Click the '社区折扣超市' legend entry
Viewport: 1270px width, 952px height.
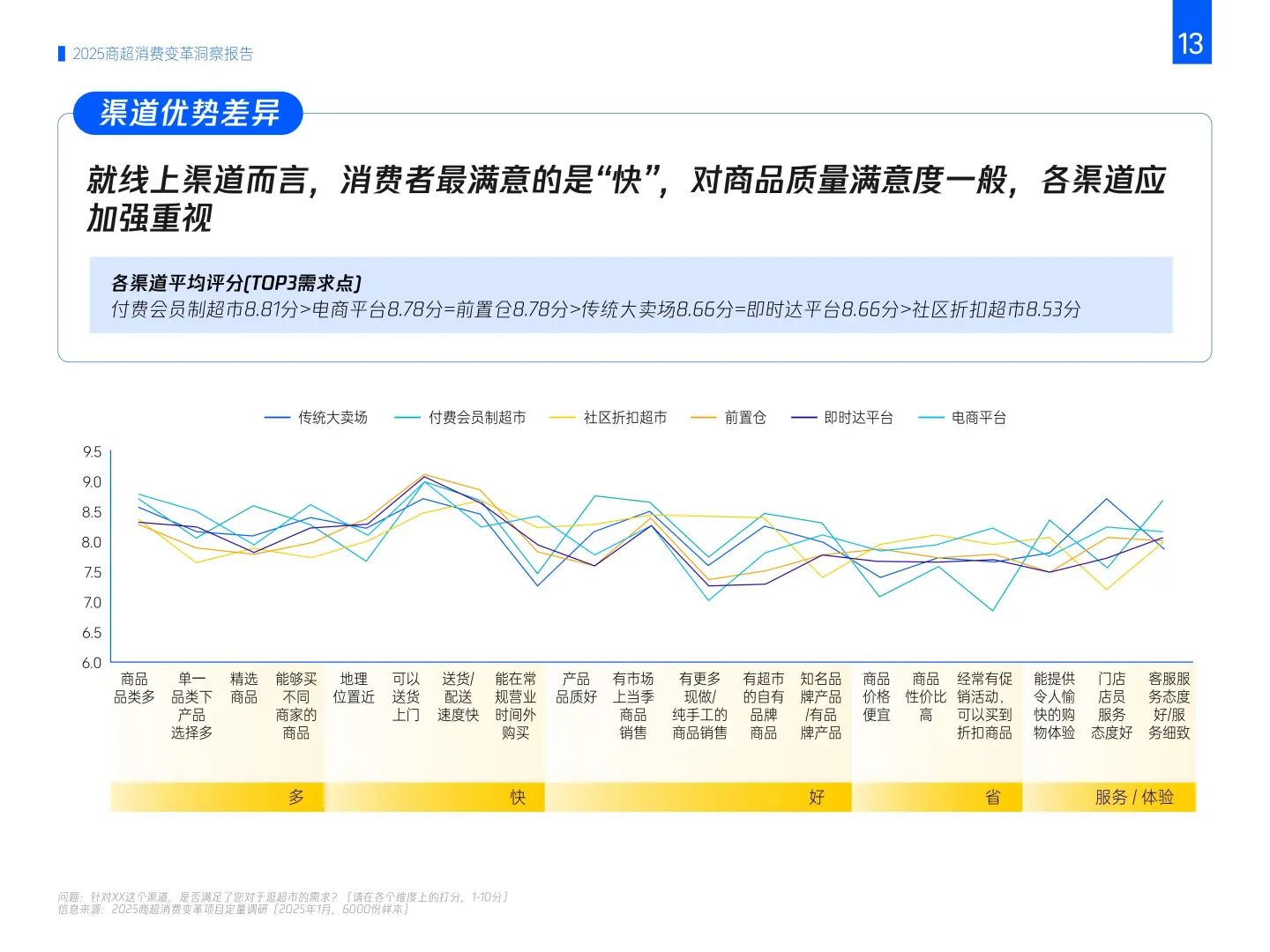(608, 418)
